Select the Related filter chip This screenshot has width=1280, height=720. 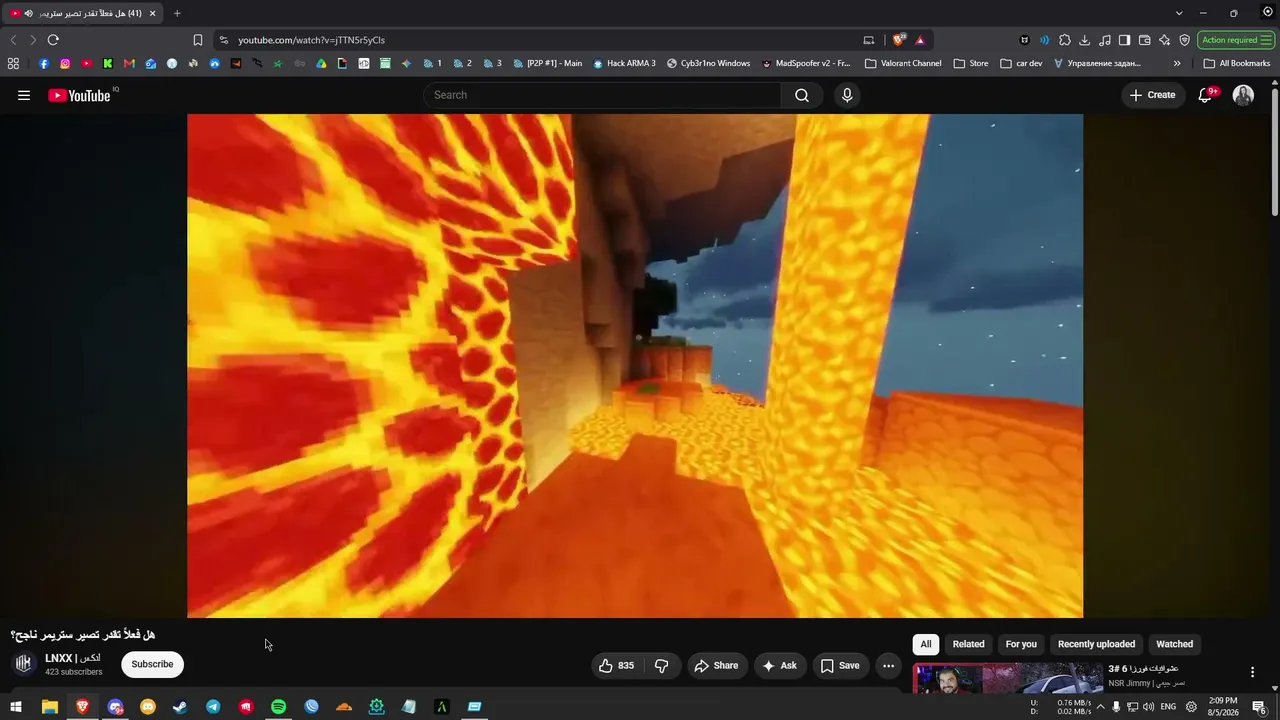coord(968,644)
